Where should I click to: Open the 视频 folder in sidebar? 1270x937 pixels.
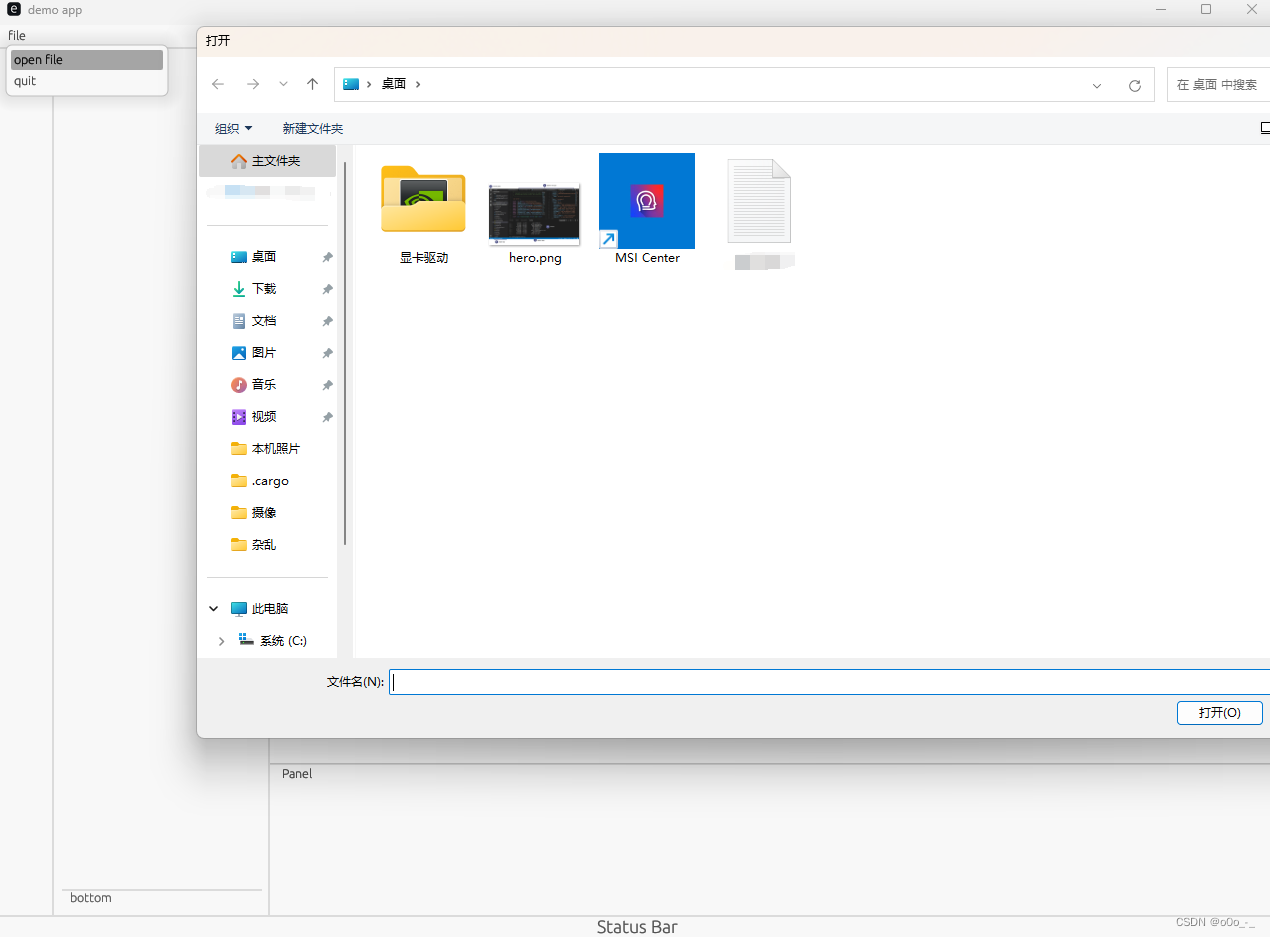pos(263,416)
